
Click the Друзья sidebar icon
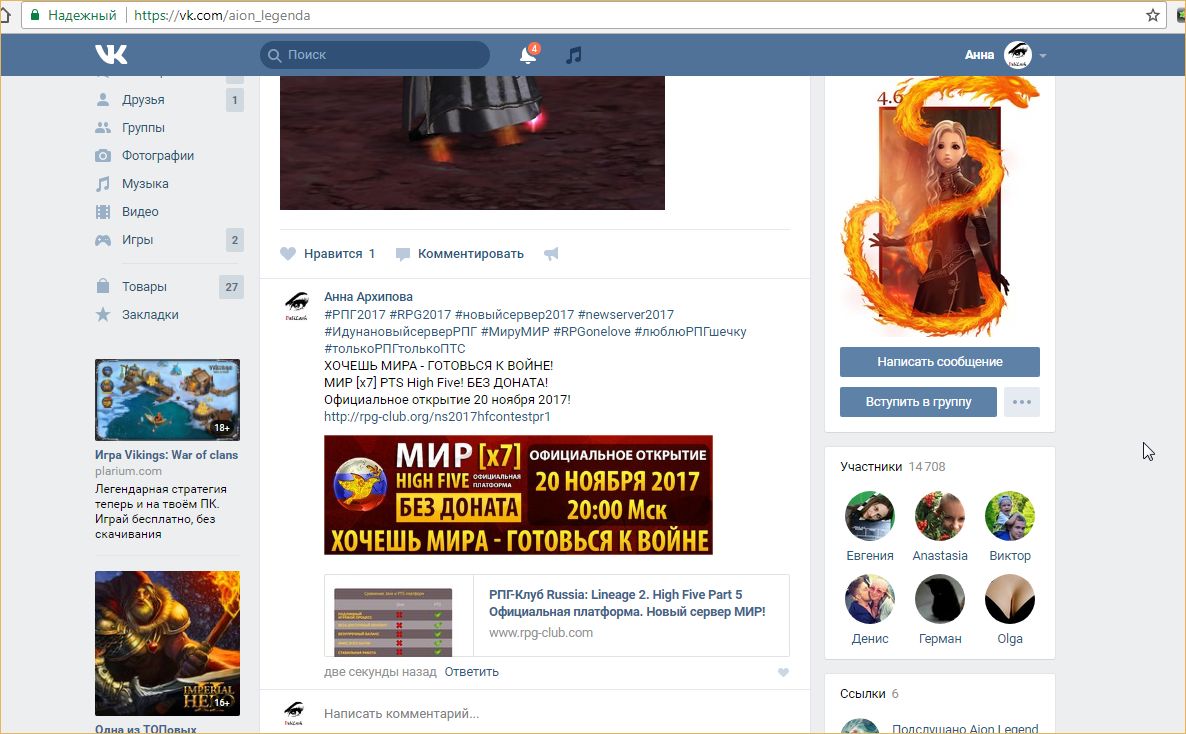[x=103, y=100]
